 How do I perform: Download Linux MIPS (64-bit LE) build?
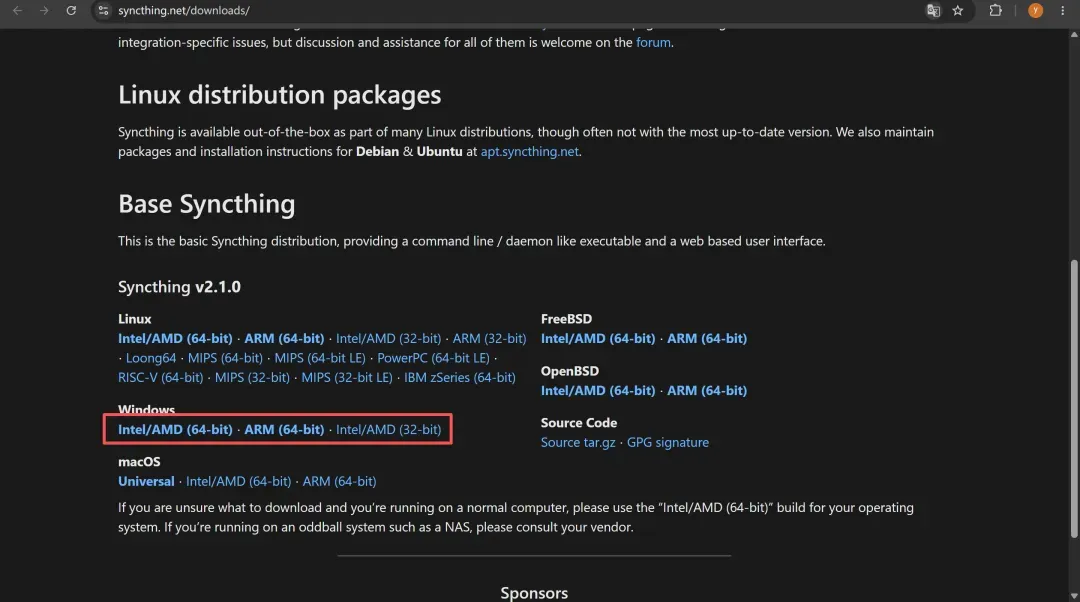tap(320, 358)
